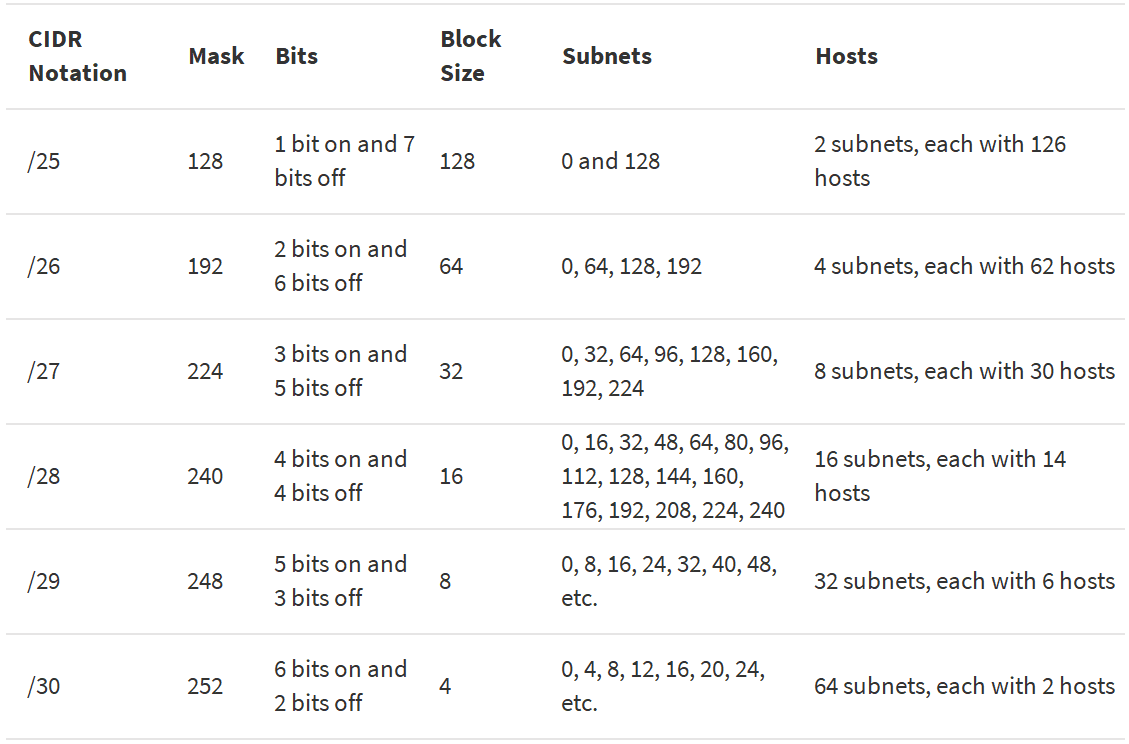Select the "0, 64, 128, 192" subnets cell
Image resolution: width=1129 pixels, height=744 pixels.
click(631, 266)
